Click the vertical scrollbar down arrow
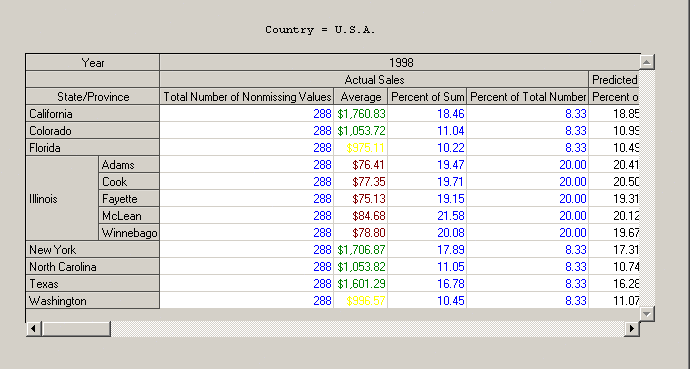The height and width of the screenshot is (369, 690). coord(647,314)
